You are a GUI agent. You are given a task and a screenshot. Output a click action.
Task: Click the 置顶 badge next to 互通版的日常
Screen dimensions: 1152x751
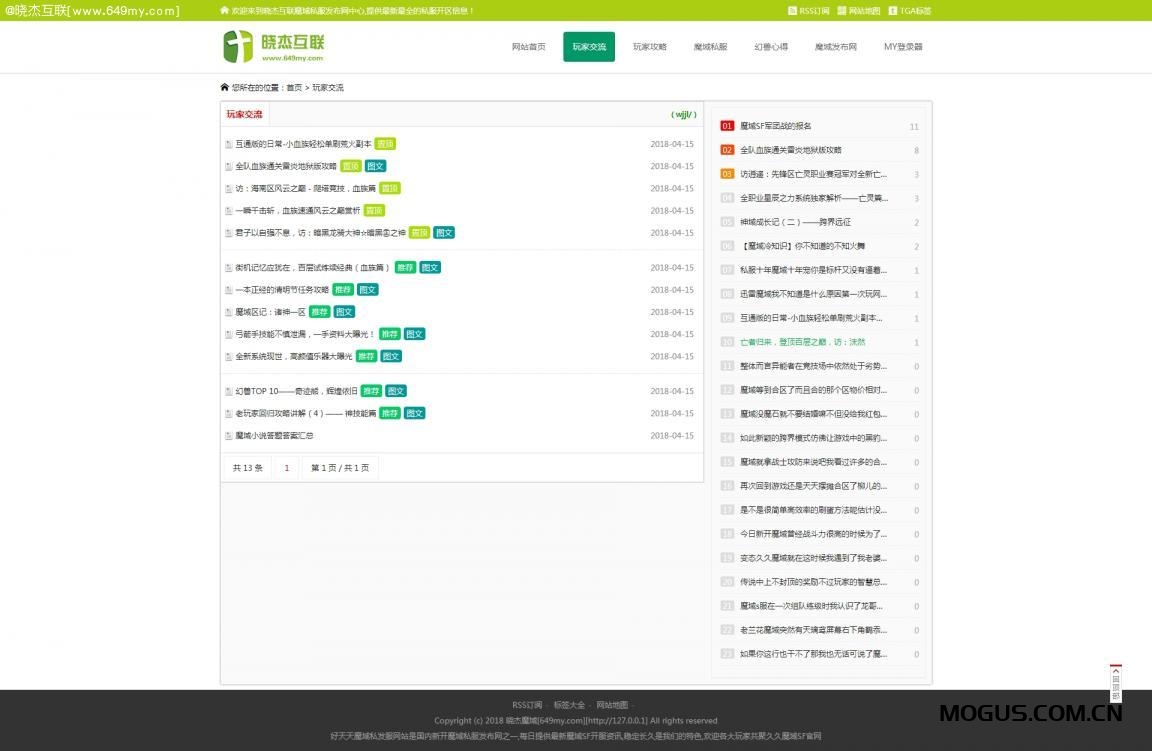pyautogui.click(x=385, y=144)
